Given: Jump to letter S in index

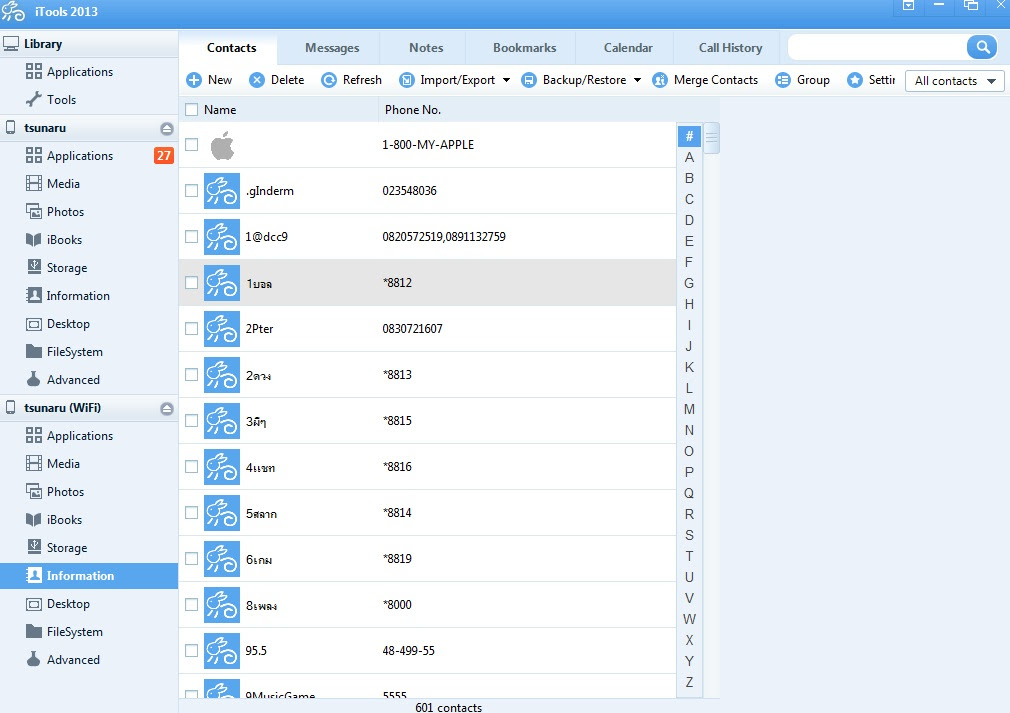Looking at the screenshot, I should click(689, 535).
